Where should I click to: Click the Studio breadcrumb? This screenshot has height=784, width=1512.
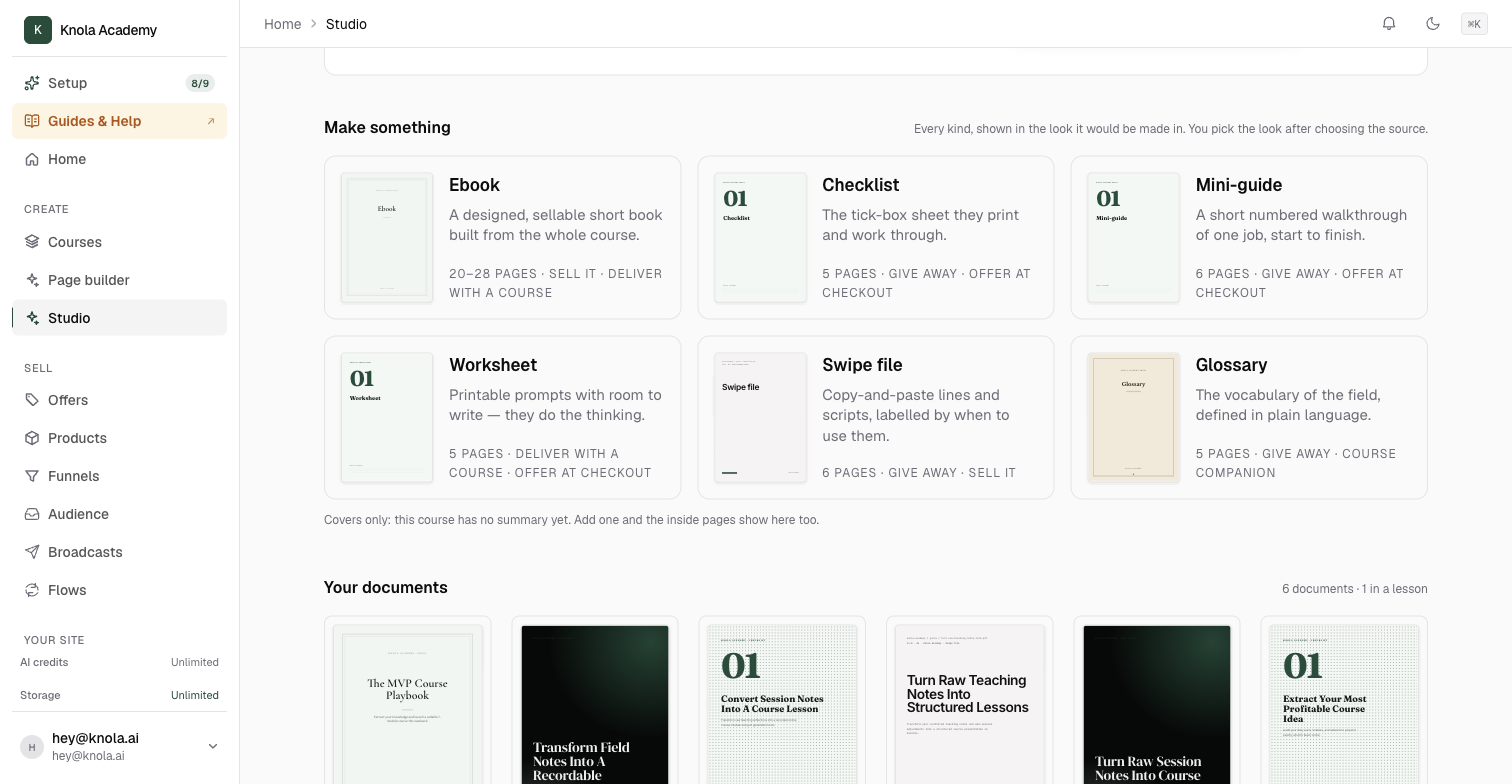coord(346,24)
